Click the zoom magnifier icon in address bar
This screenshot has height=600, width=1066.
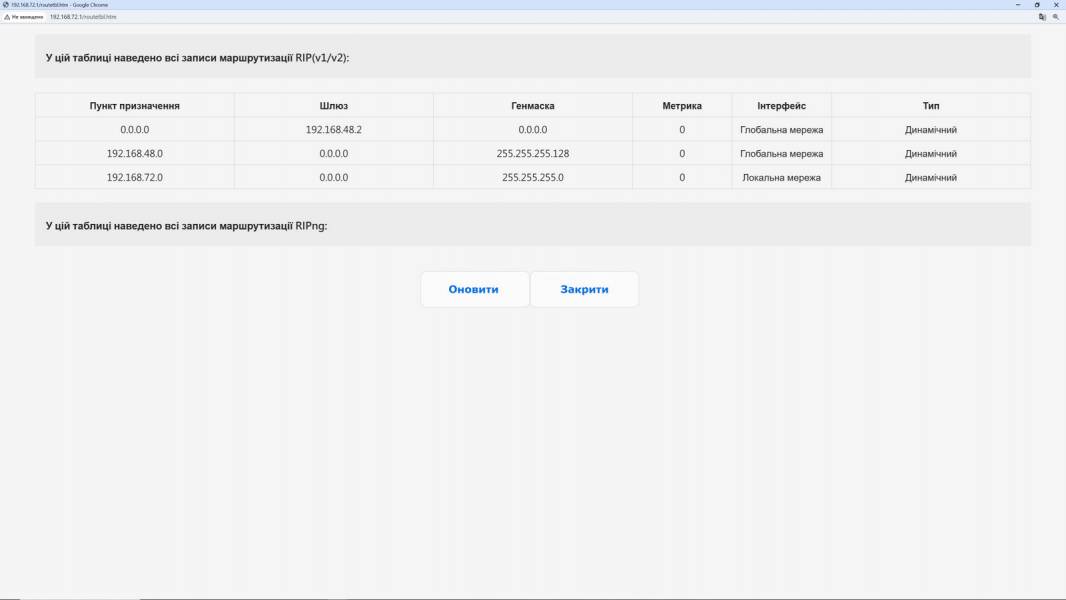(1056, 17)
